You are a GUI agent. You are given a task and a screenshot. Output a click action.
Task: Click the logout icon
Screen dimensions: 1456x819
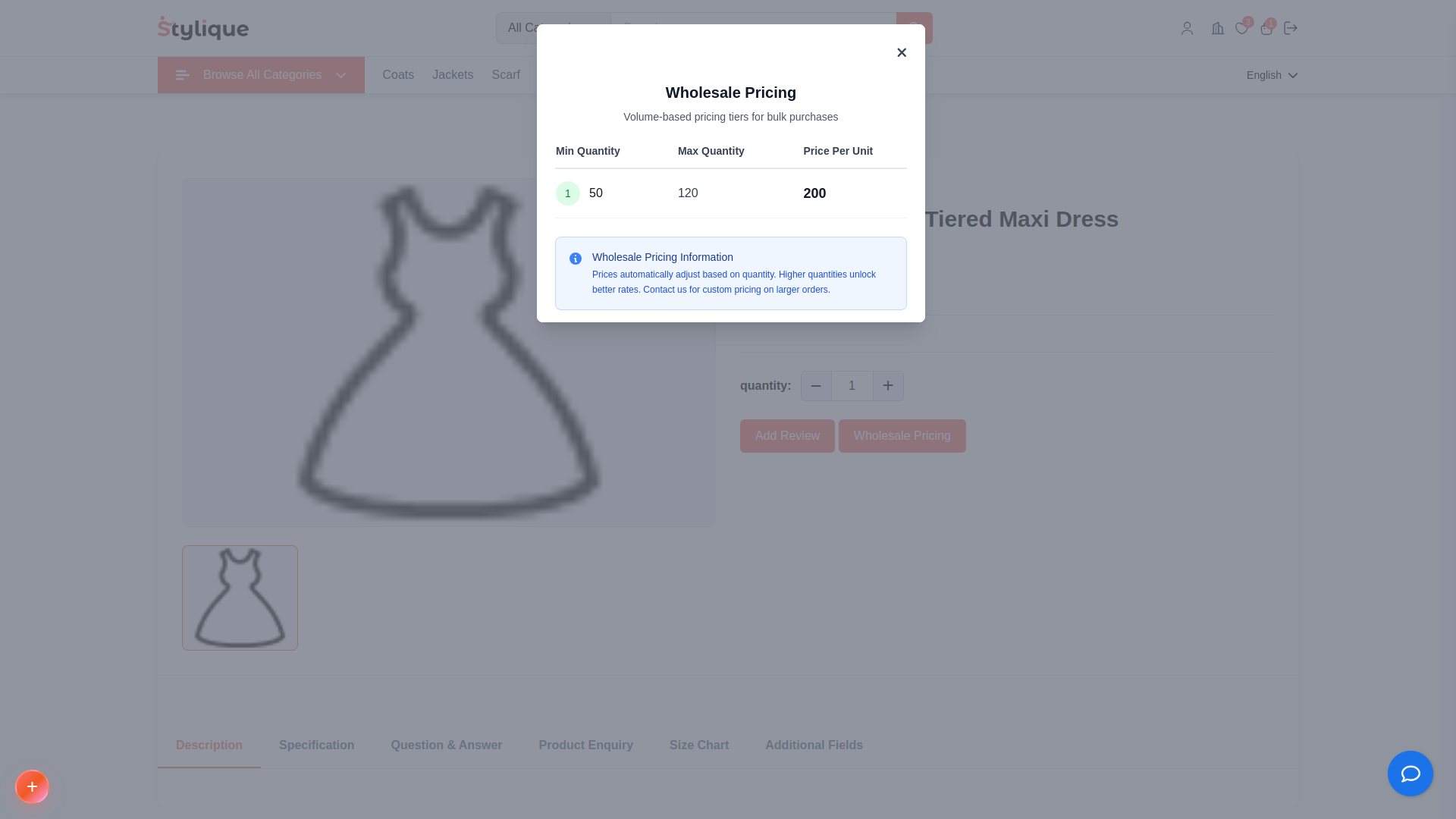tap(1291, 28)
